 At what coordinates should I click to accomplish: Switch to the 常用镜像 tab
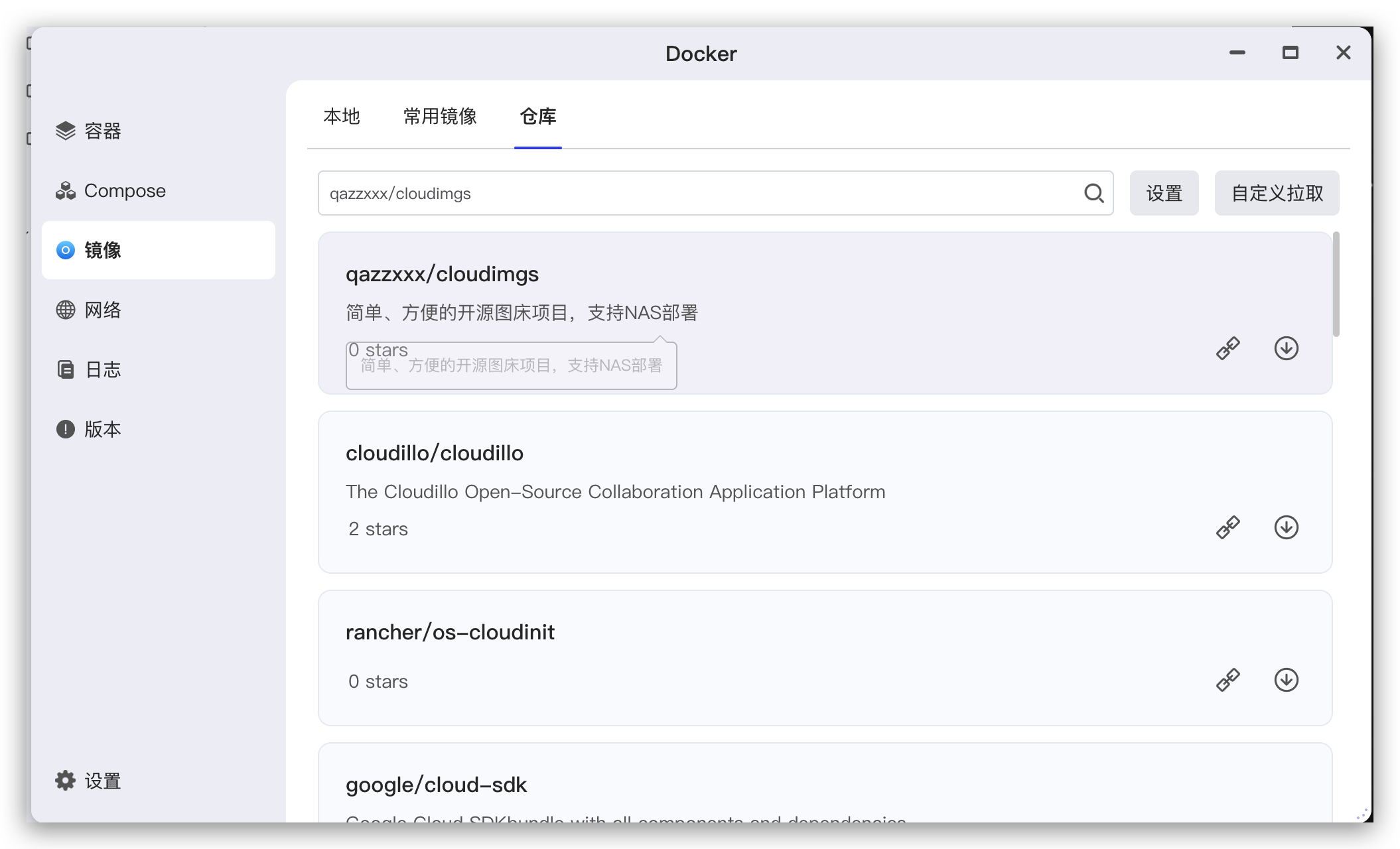(x=440, y=117)
